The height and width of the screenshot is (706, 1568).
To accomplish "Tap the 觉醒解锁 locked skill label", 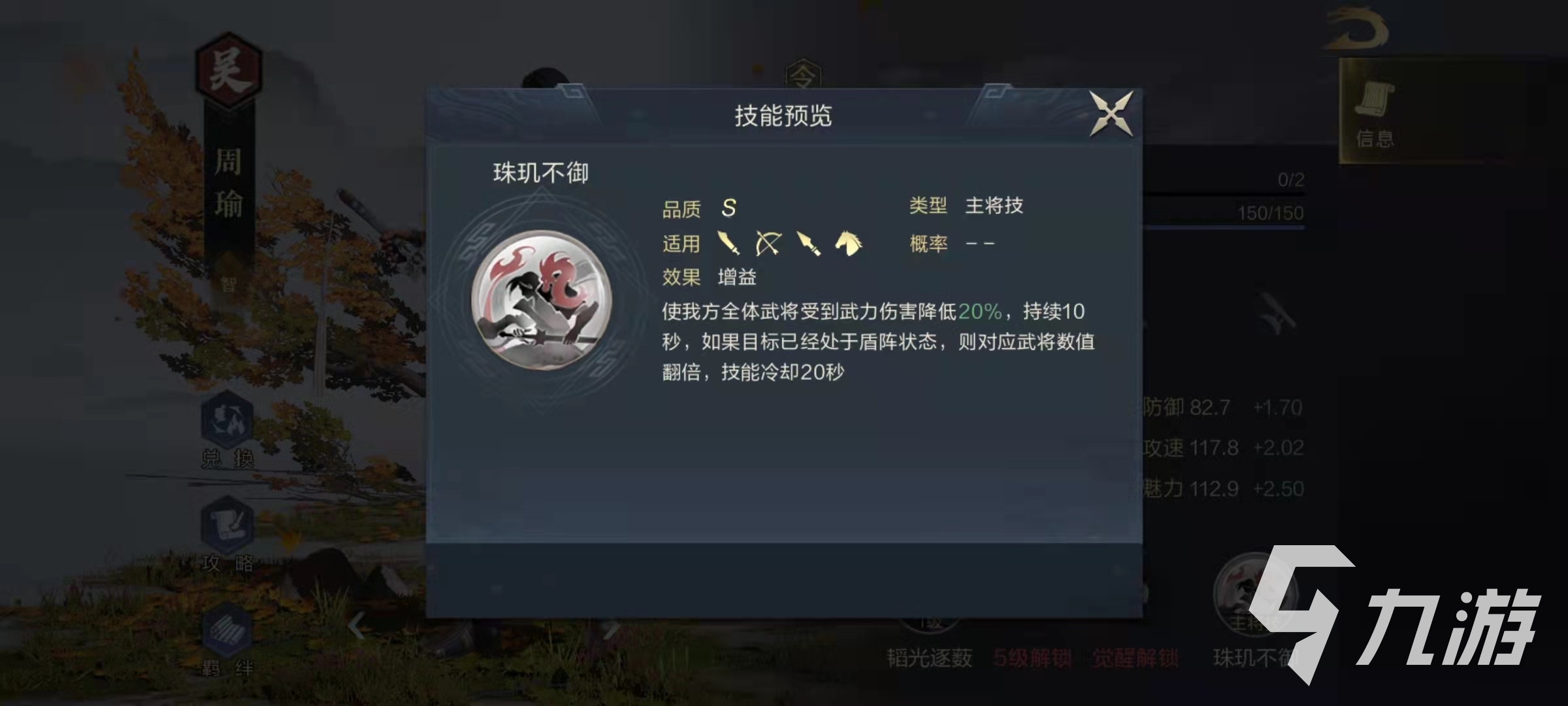I will click(x=1136, y=658).
